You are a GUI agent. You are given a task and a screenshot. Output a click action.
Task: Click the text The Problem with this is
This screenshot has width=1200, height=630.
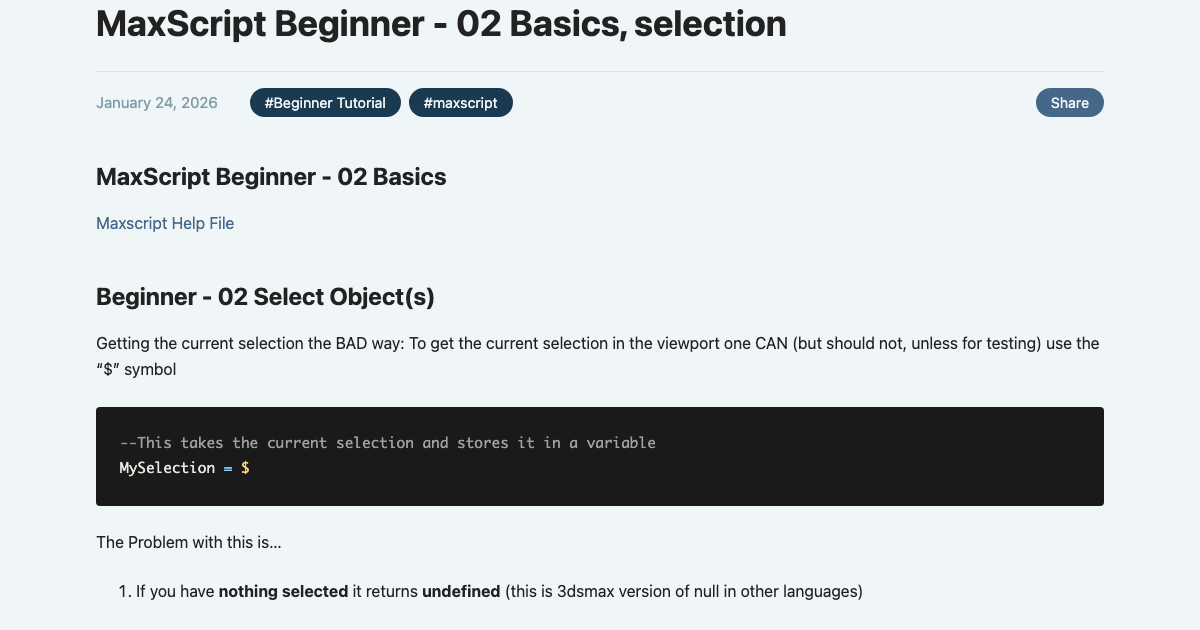pyautogui.click(x=189, y=542)
